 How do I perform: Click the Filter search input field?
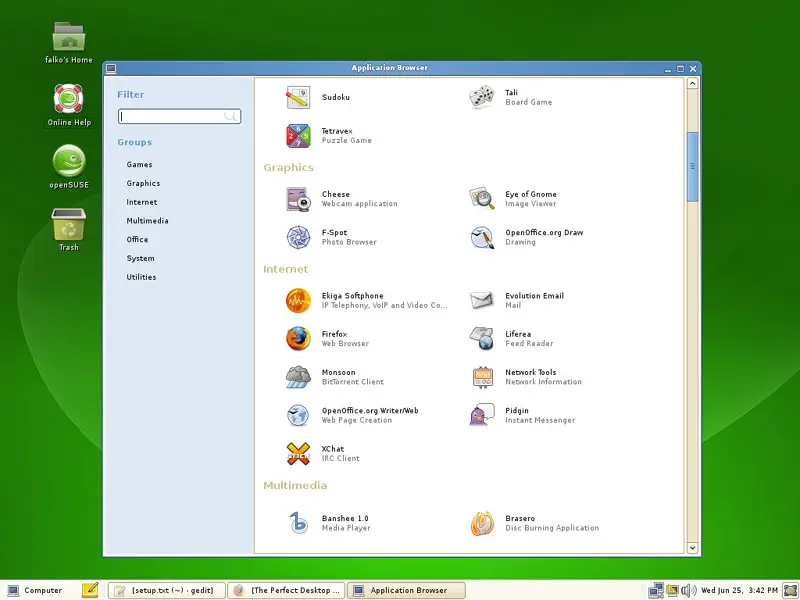(180, 116)
